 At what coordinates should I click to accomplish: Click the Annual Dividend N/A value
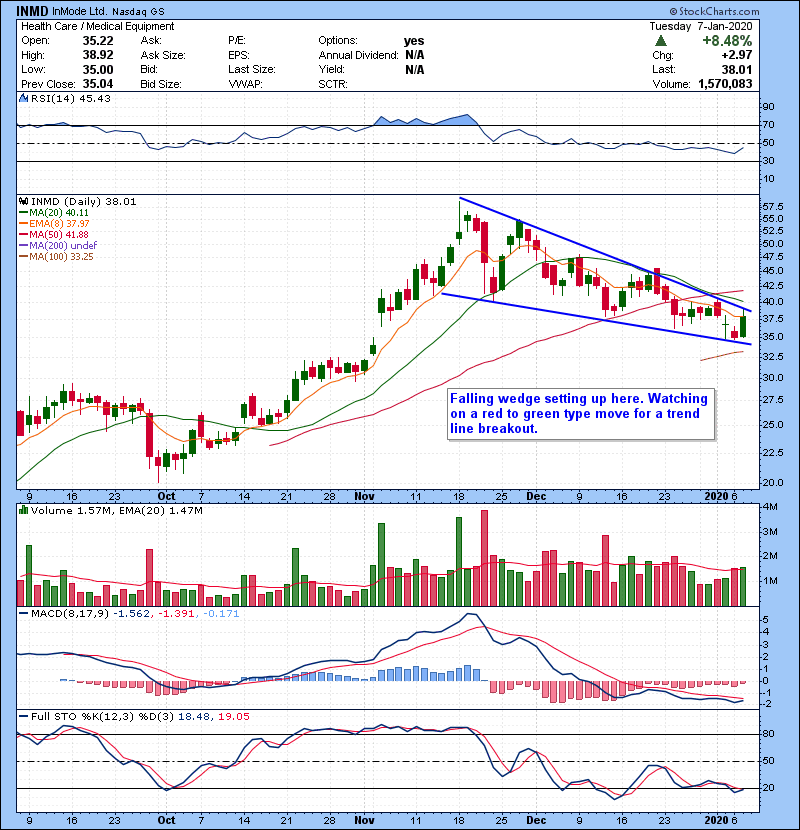(x=415, y=55)
